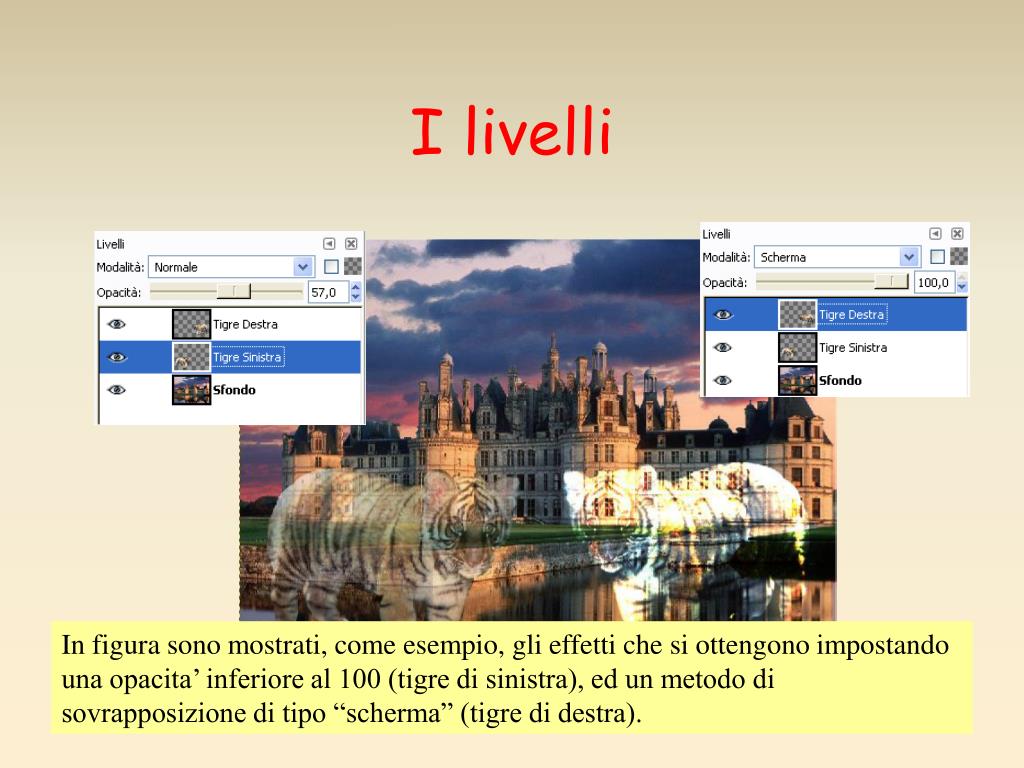Click checkerboard transparency icon in left panel
This screenshot has height=768, width=1024.
click(x=353, y=266)
